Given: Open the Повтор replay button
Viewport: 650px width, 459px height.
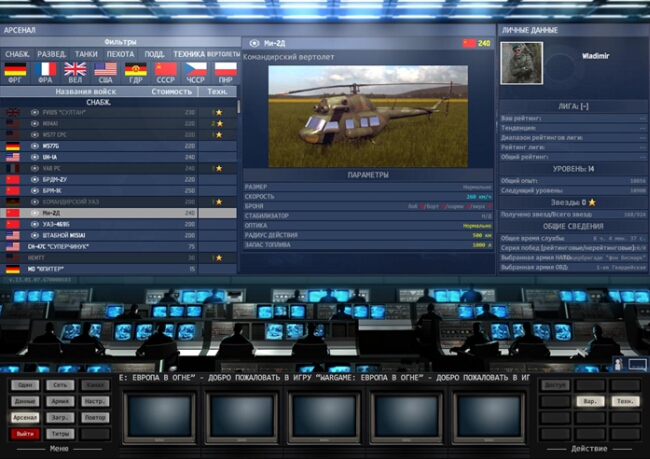Looking at the screenshot, I should [x=95, y=418].
